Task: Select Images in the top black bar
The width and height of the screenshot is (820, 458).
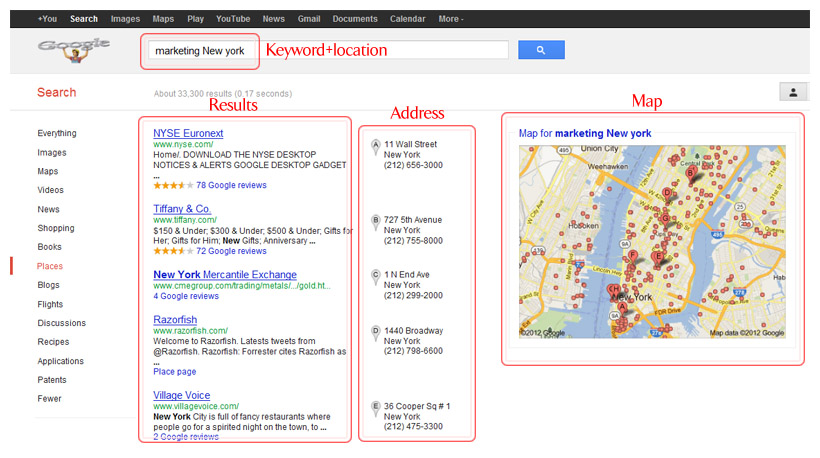Action: (125, 19)
